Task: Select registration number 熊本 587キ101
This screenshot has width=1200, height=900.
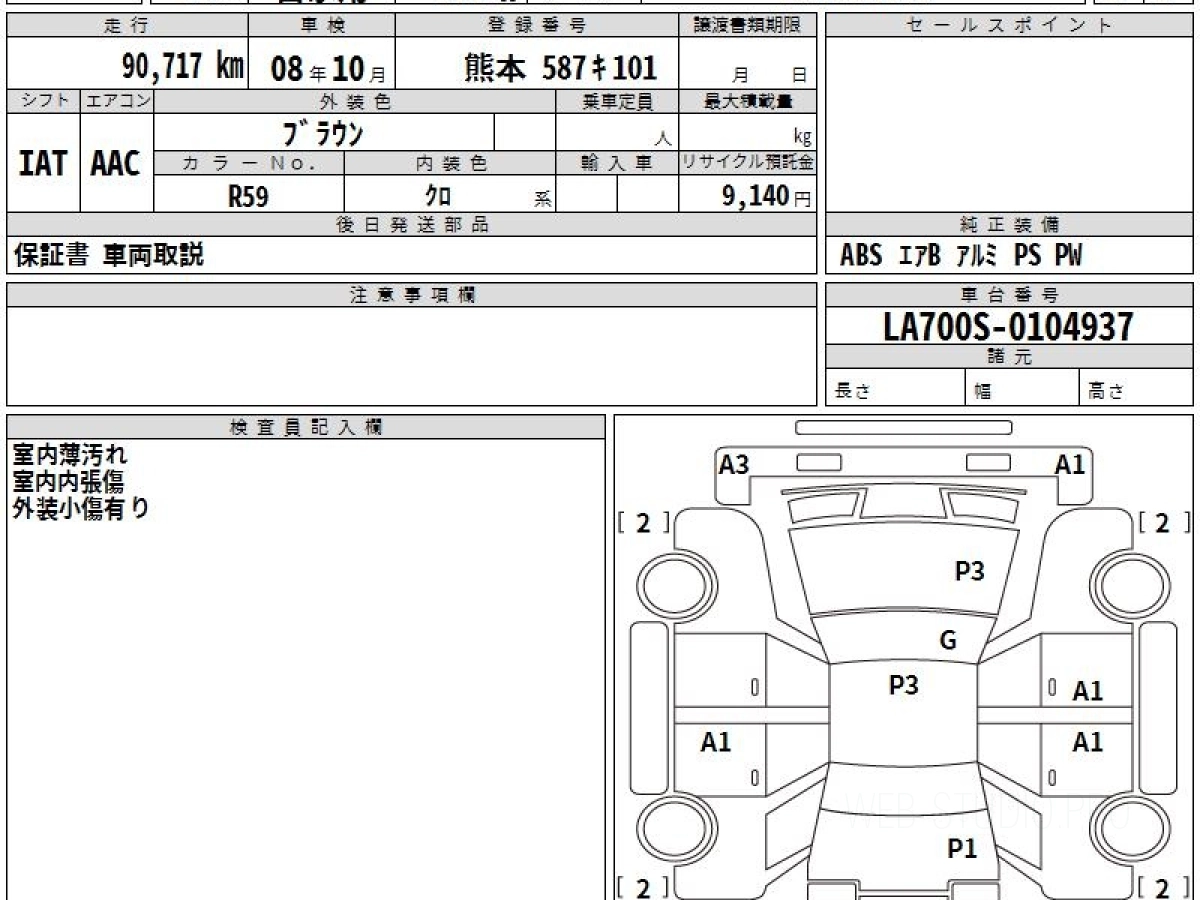Action: [561, 67]
